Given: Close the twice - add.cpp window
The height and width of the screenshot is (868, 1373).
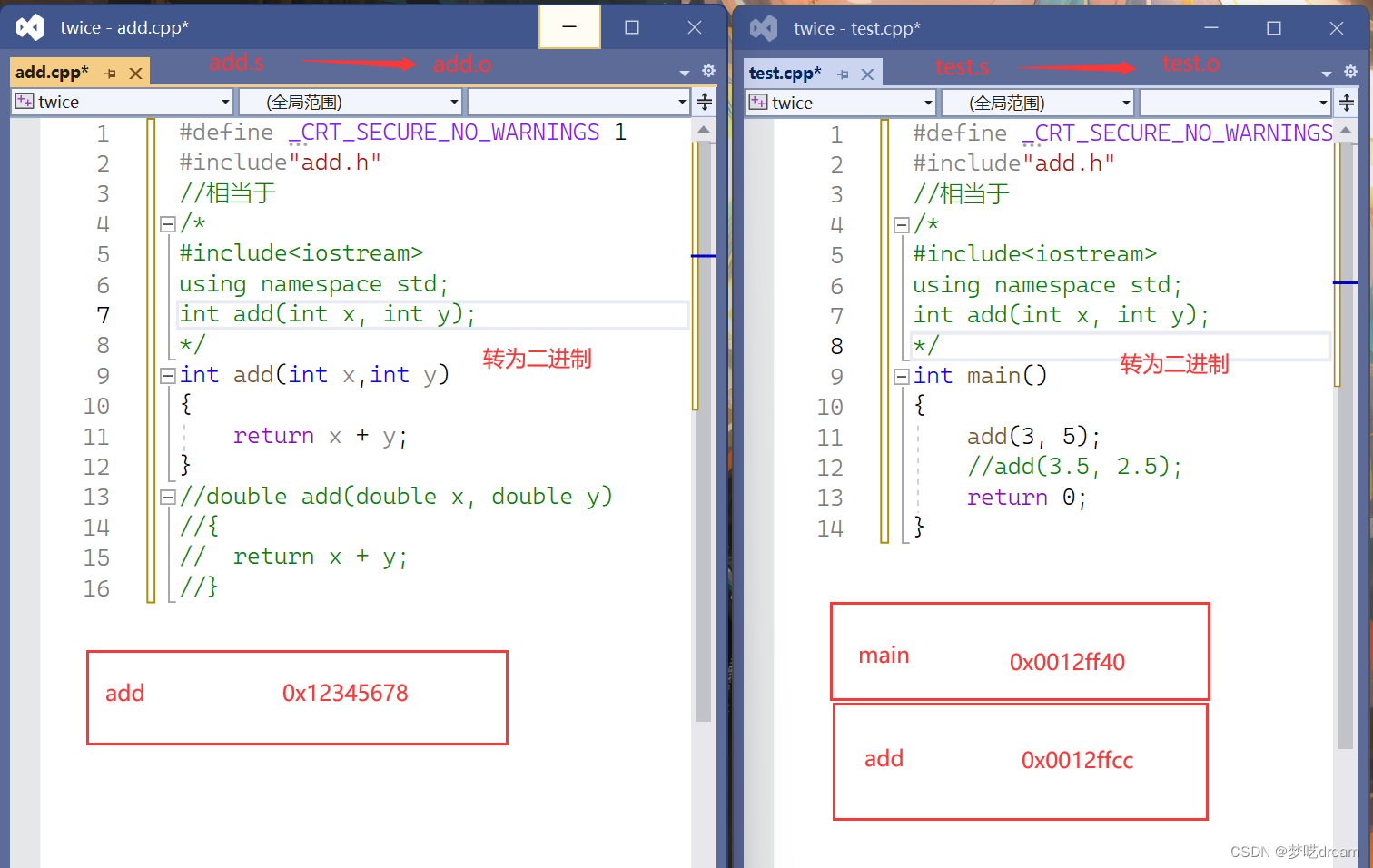Looking at the screenshot, I should coord(695,27).
